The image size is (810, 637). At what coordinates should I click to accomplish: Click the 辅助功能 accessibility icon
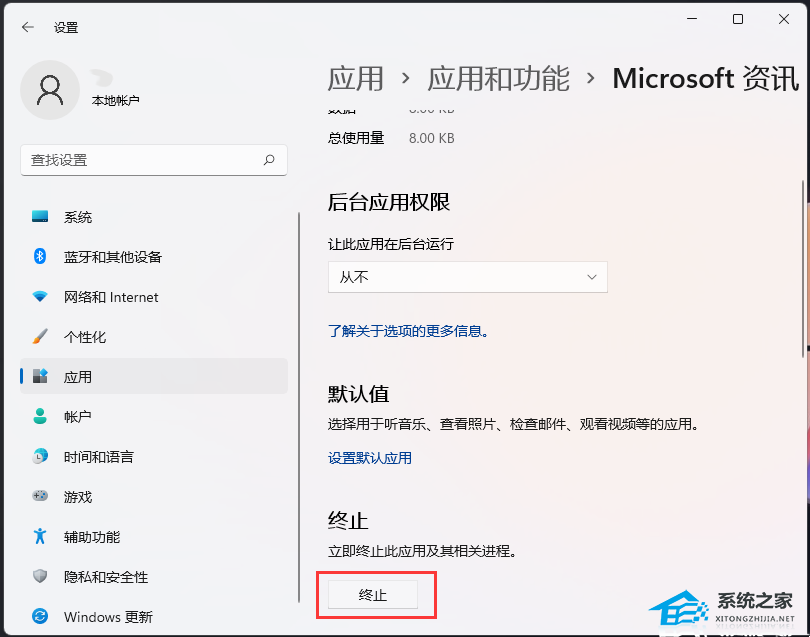click(x=40, y=536)
